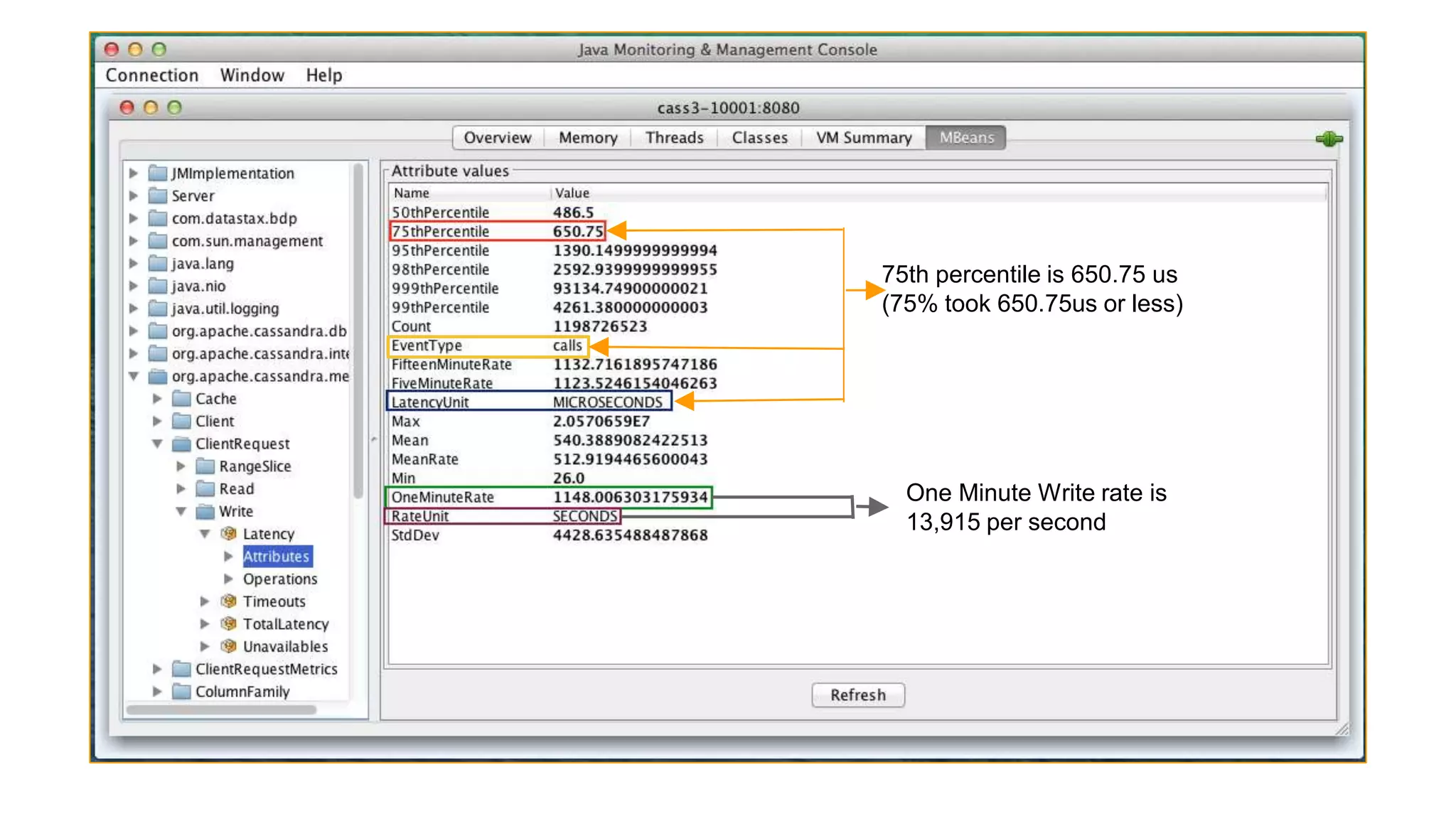The image size is (1456, 819).
Task: Click the Read folder icon
Action: 205,489
